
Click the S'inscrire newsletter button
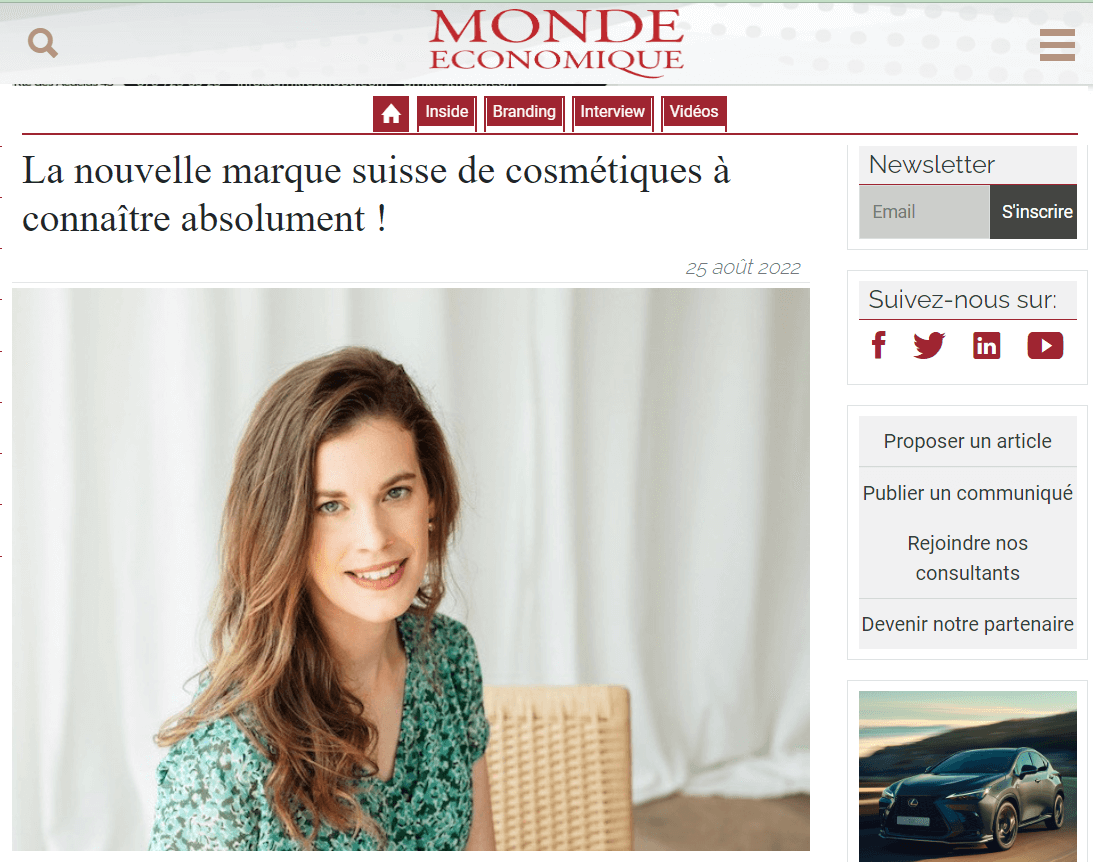coord(1033,212)
